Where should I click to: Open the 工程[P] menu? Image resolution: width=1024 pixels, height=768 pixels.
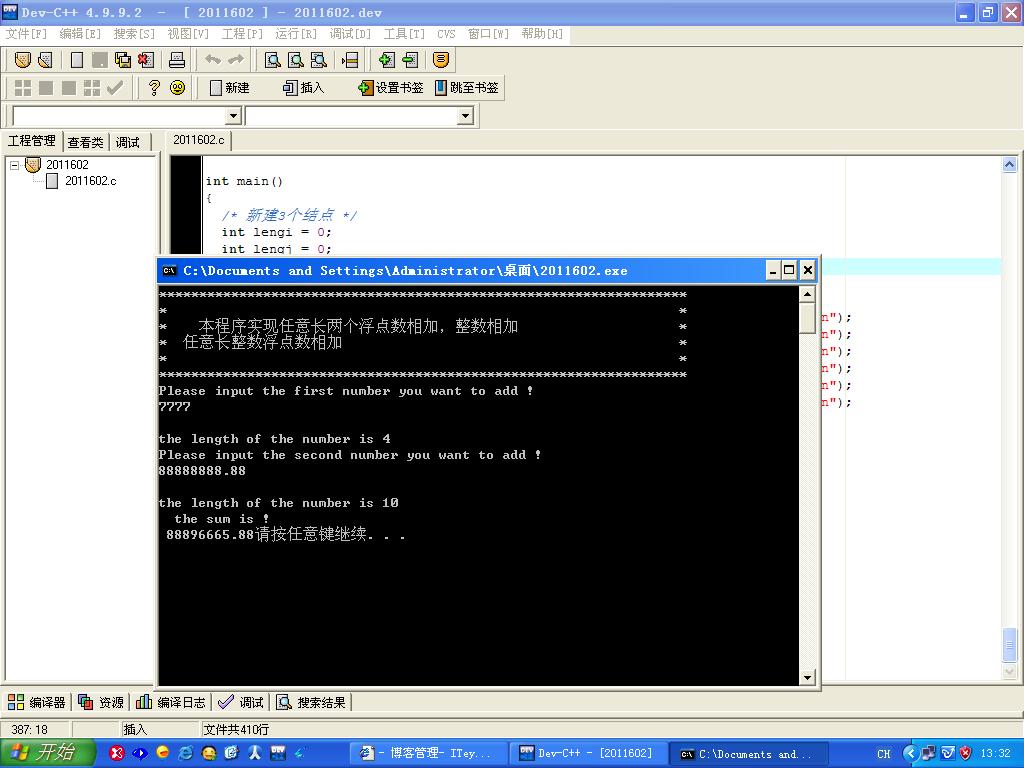coord(242,33)
